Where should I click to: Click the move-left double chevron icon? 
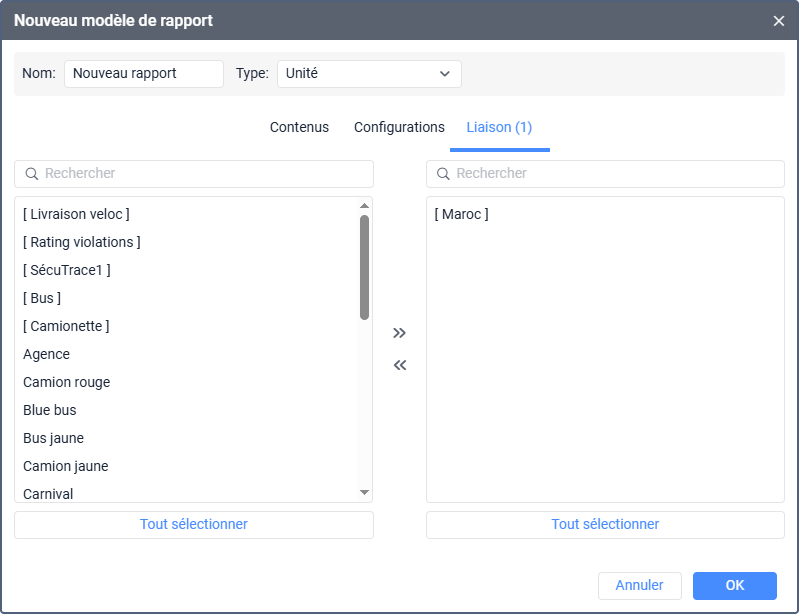click(x=400, y=365)
